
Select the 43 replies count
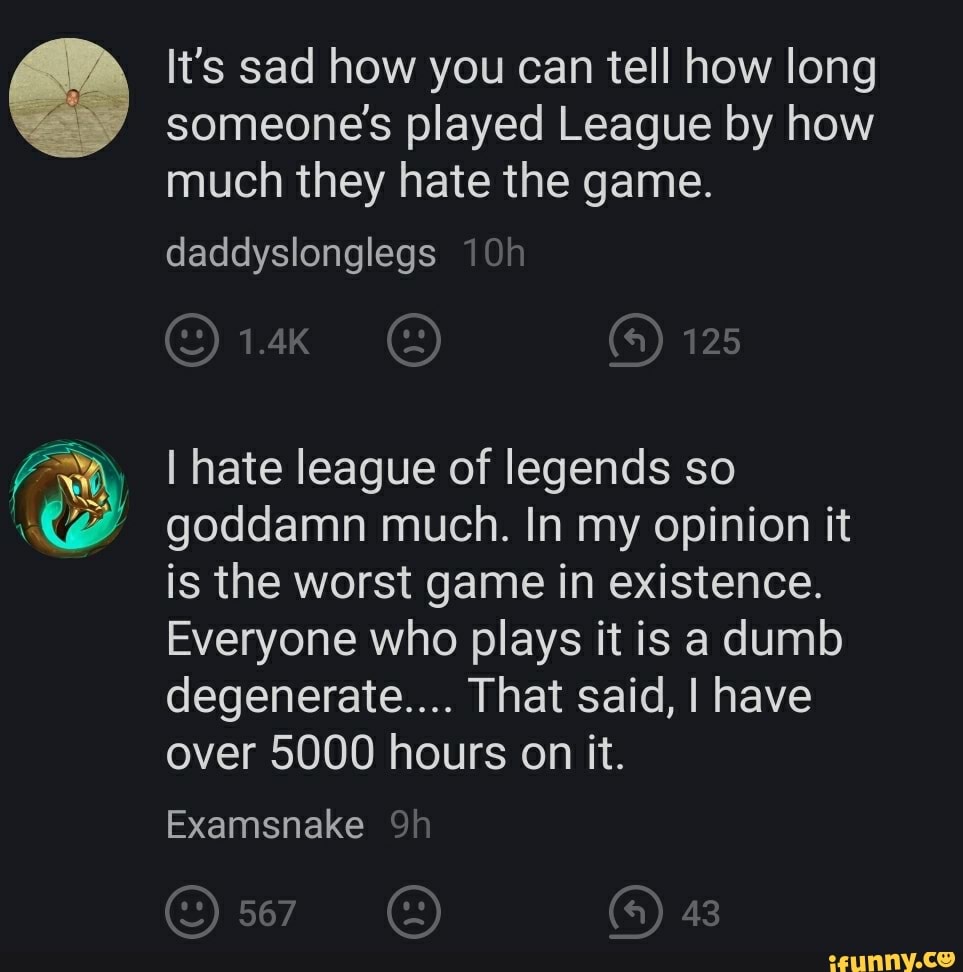(701, 913)
